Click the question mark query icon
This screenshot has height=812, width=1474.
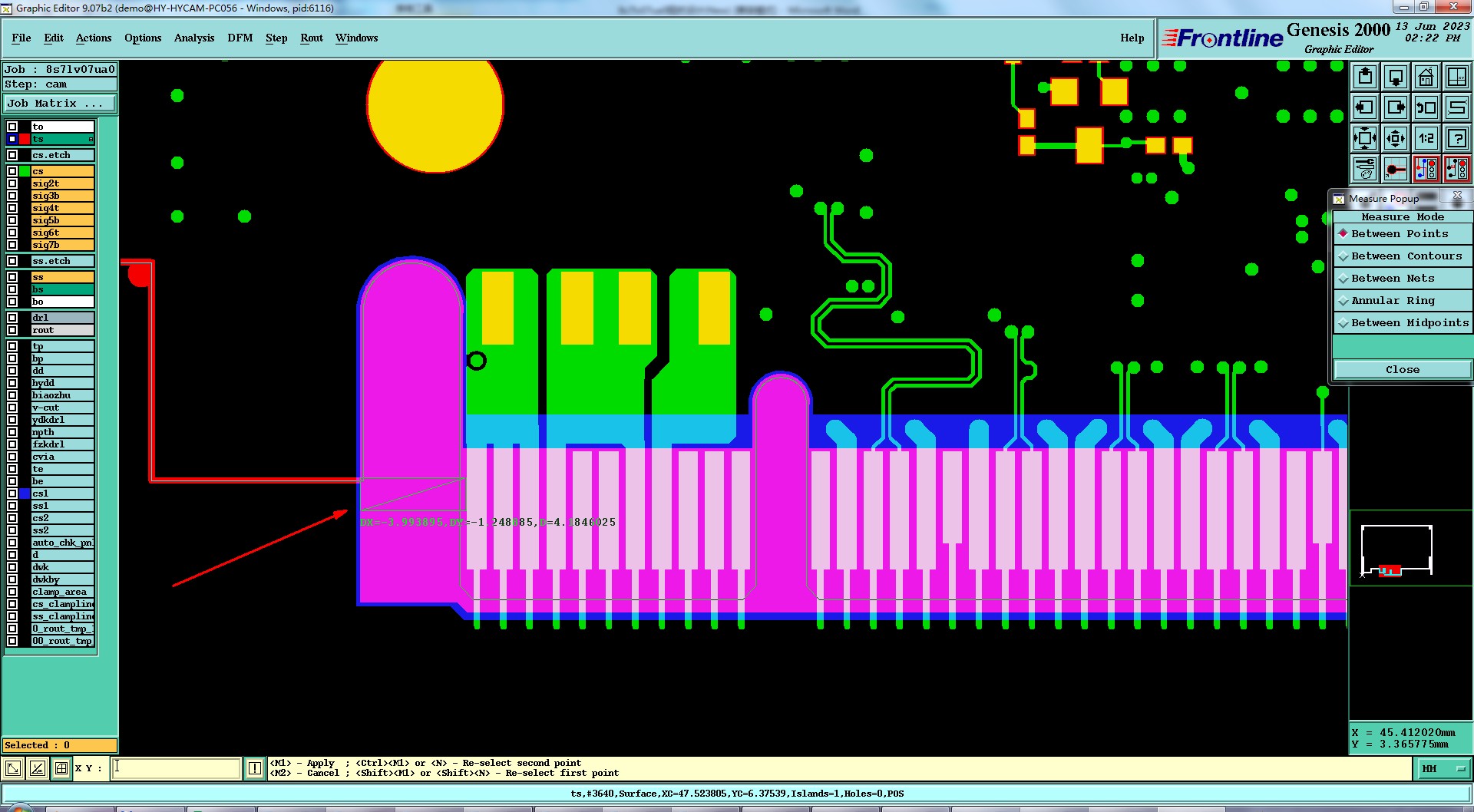1456,138
